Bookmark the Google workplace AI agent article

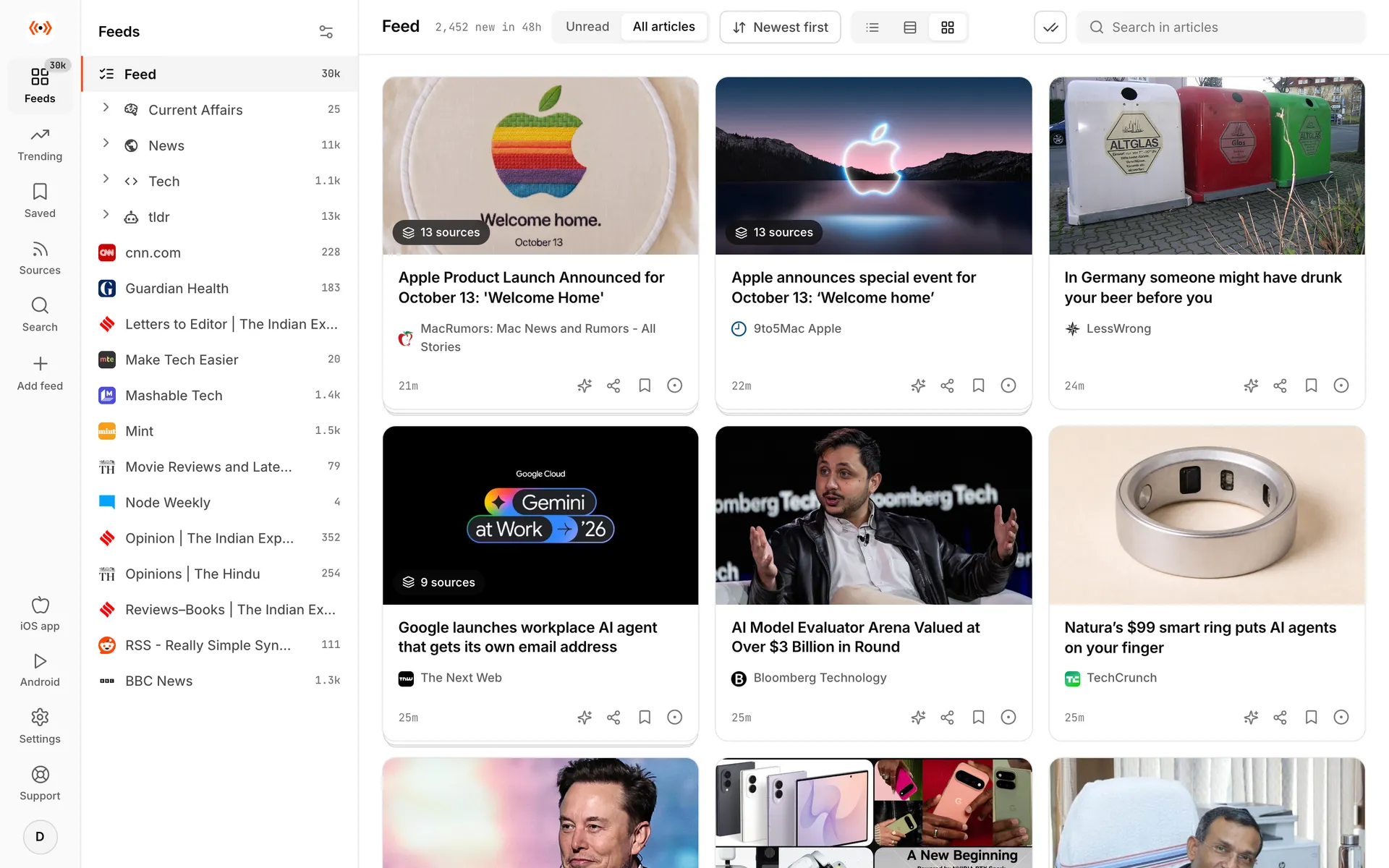click(x=645, y=718)
